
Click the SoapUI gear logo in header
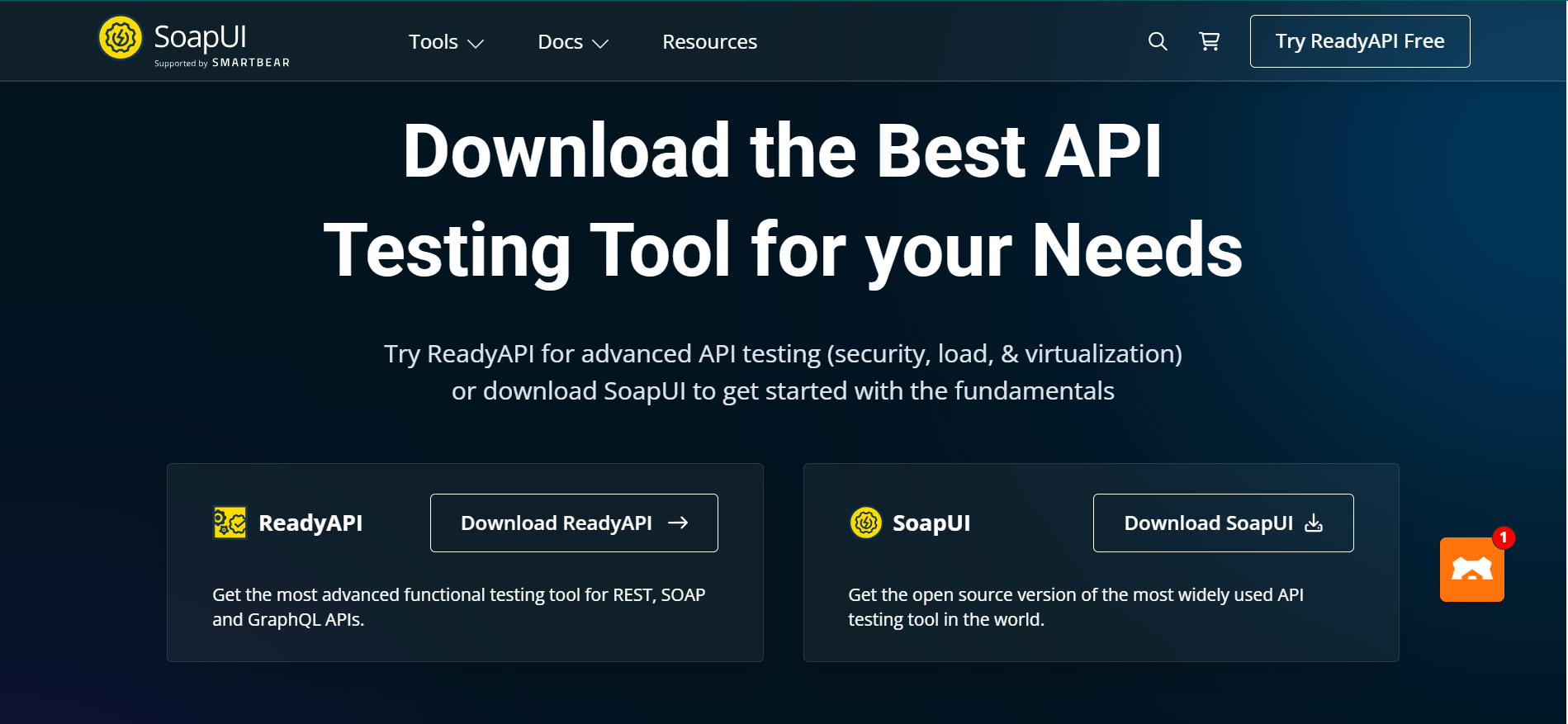pos(121,38)
